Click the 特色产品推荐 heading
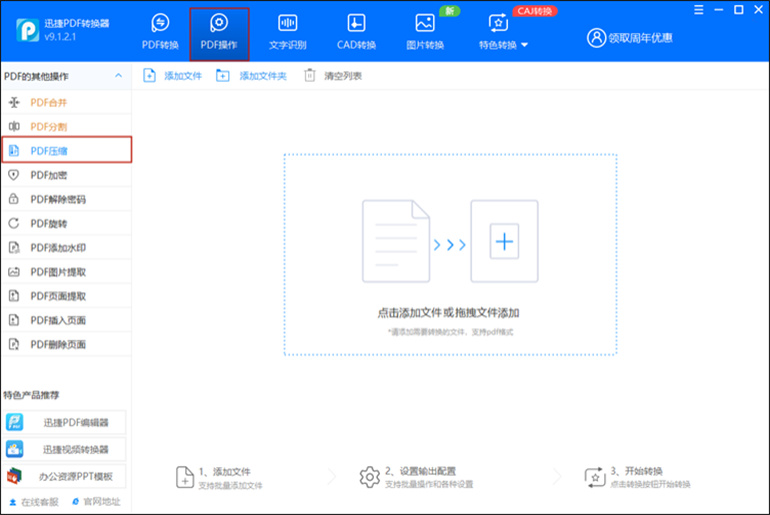The image size is (770, 515). coord(31,395)
